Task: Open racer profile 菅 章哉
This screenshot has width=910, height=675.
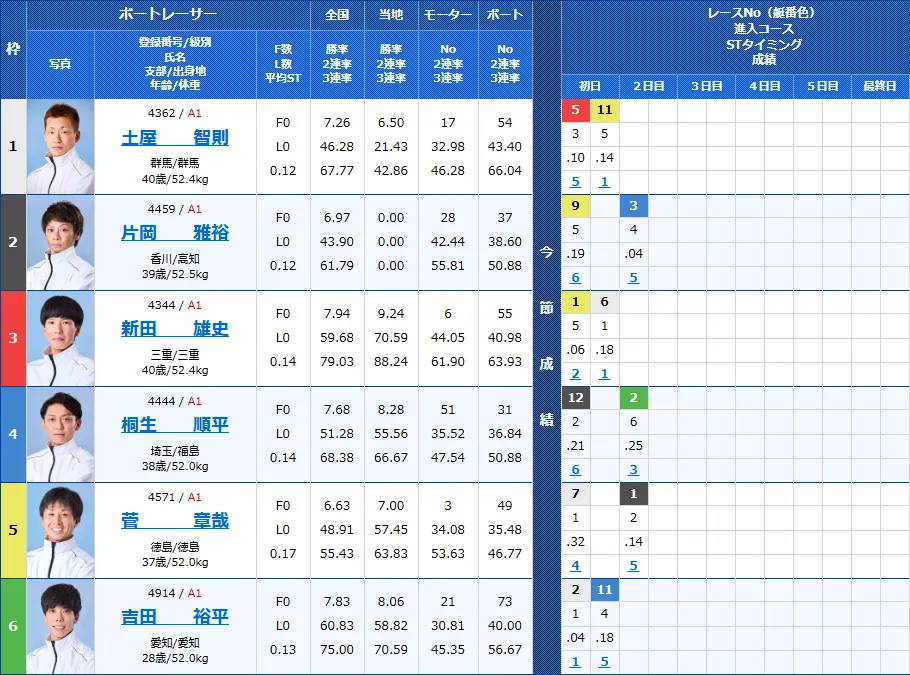Action: pyautogui.click(x=175, y=521)
